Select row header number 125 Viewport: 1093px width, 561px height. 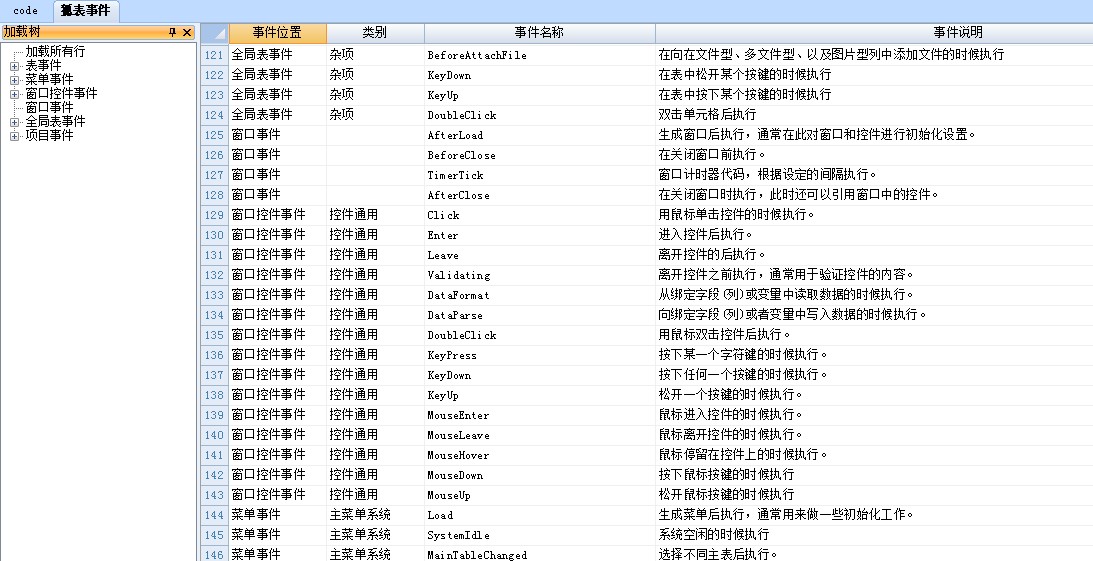[215, 135]
